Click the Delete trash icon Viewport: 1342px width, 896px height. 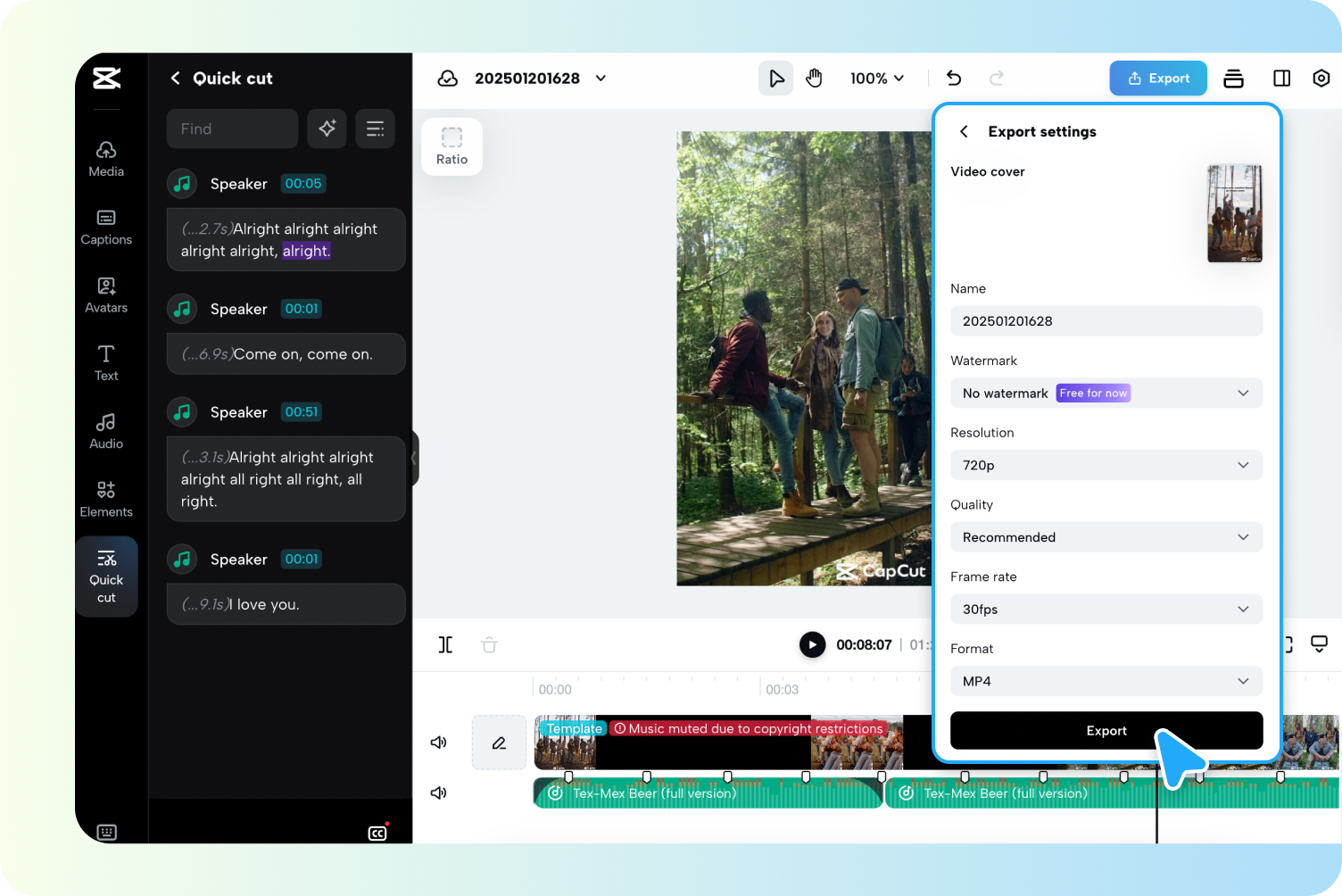489,644
